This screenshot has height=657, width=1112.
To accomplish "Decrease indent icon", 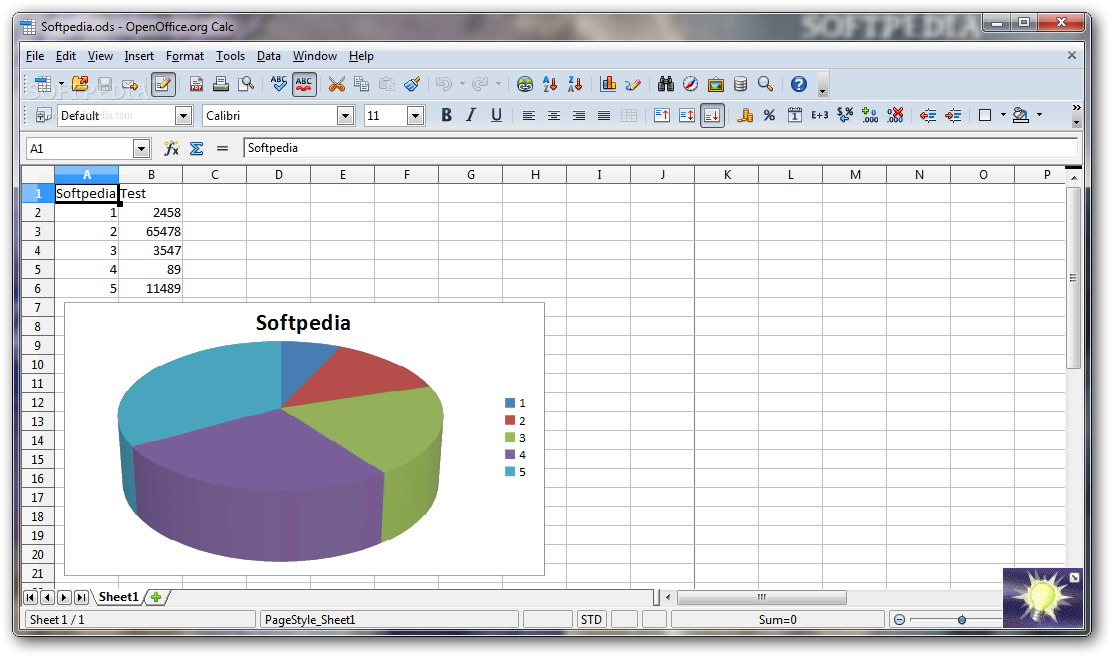I will coord(928,115).
